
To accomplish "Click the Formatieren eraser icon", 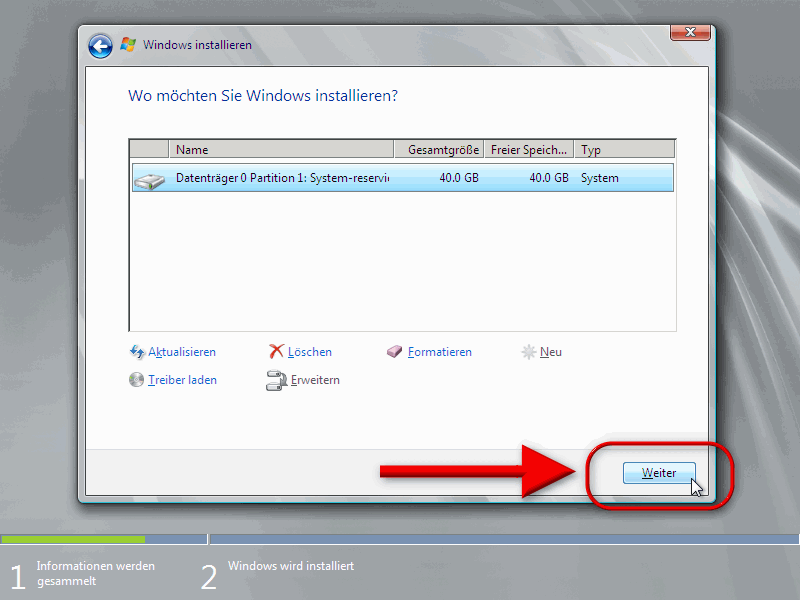I will [395, 352].
